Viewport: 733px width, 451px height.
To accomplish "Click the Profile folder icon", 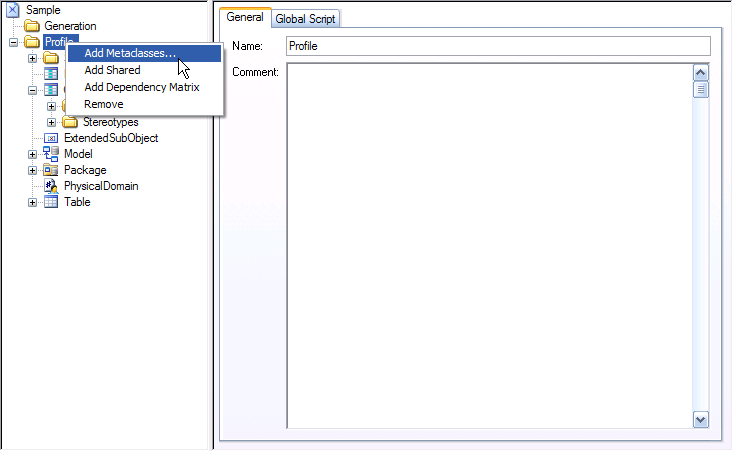I will pos(33,42).
